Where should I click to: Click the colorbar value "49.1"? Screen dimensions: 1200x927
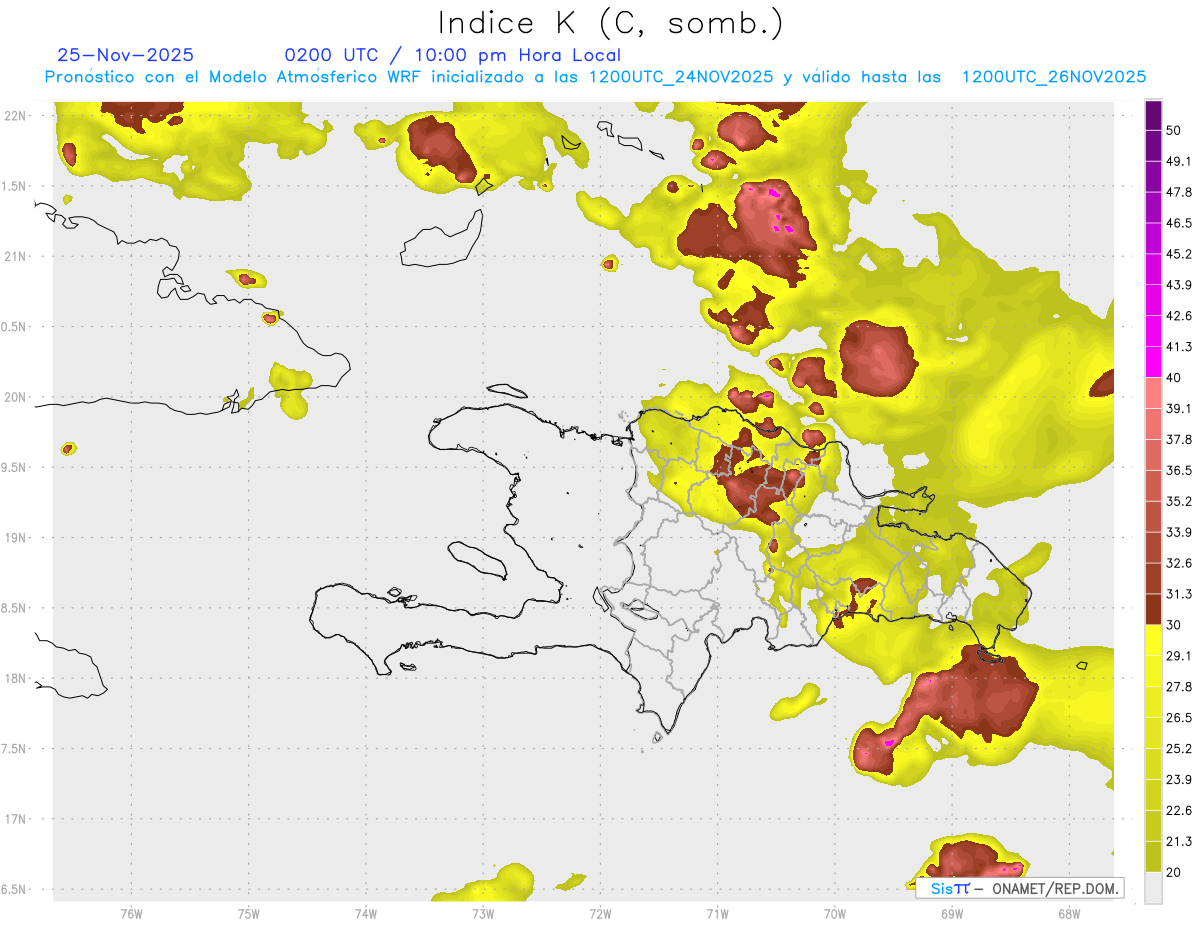pos(1179,161)
